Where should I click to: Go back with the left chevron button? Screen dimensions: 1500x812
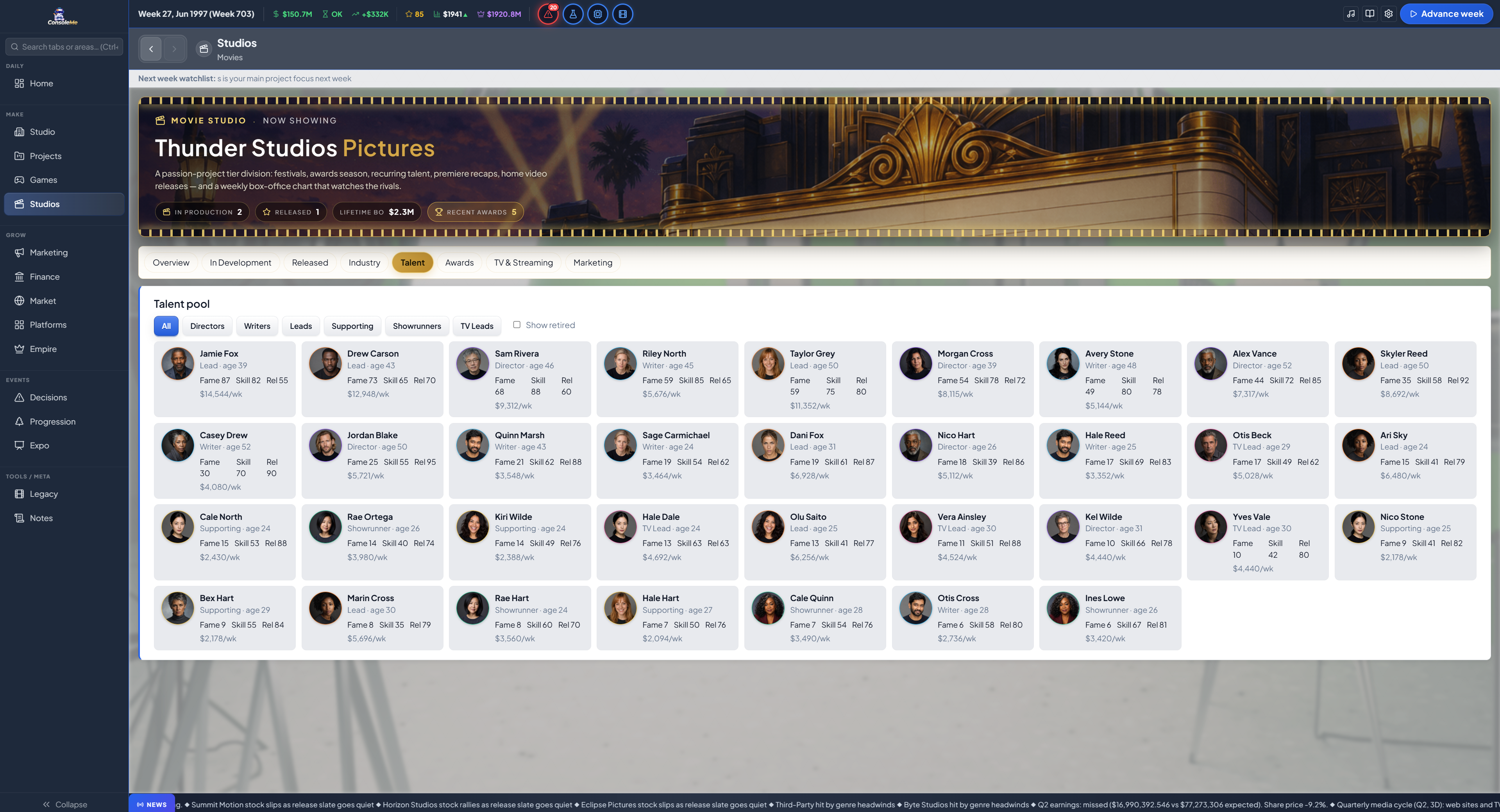(x=151, y=49)
